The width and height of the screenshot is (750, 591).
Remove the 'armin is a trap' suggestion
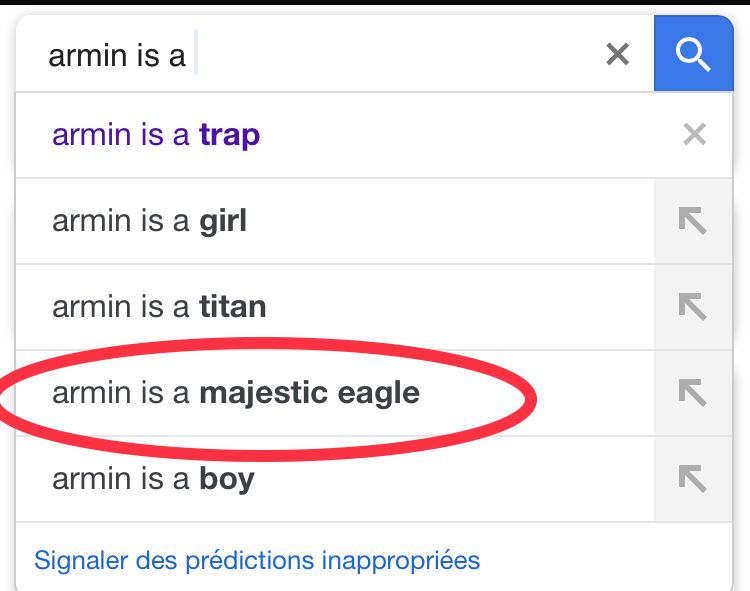pyautogui.click(x=695, y=134)
